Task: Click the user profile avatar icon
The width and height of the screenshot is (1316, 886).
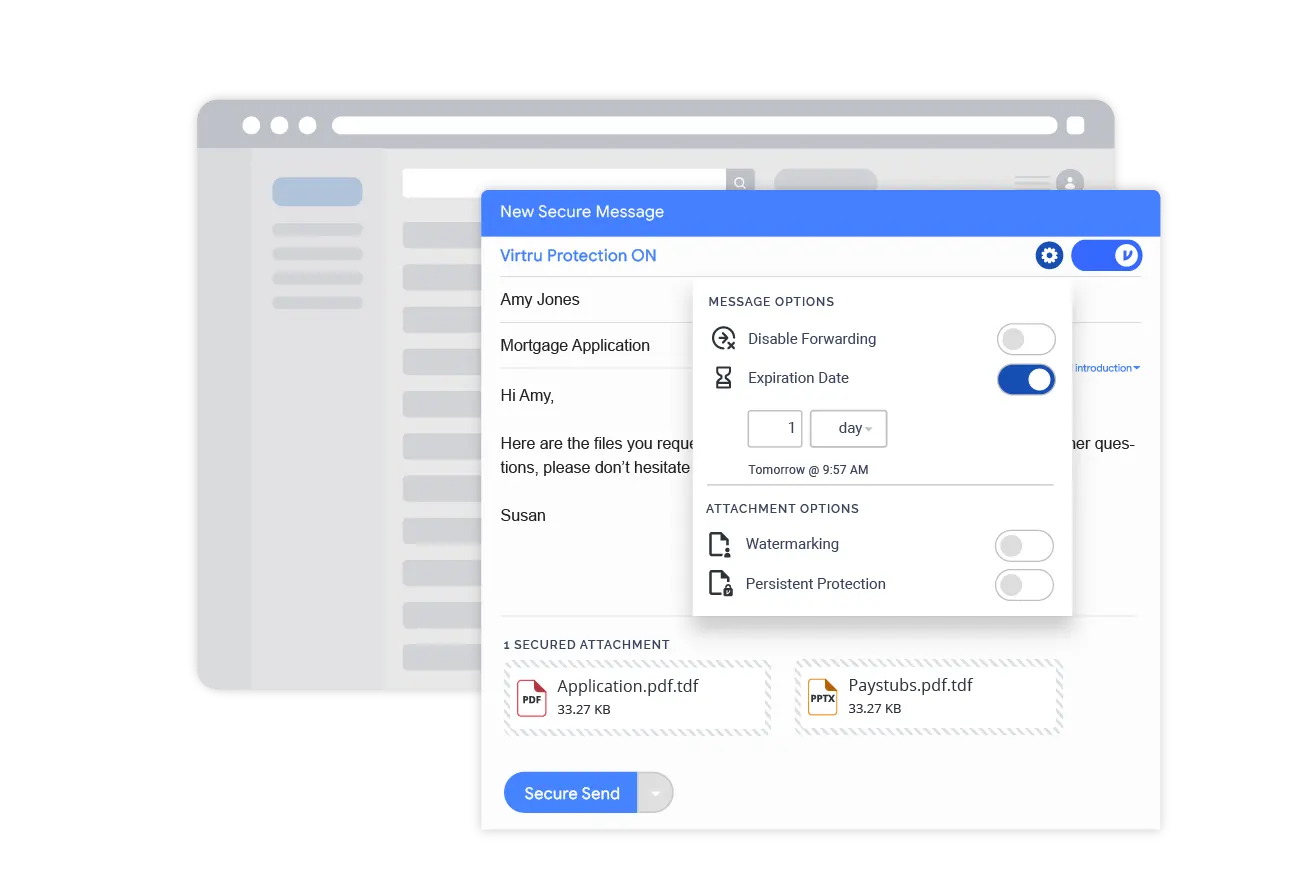Action: [1070, 183]
